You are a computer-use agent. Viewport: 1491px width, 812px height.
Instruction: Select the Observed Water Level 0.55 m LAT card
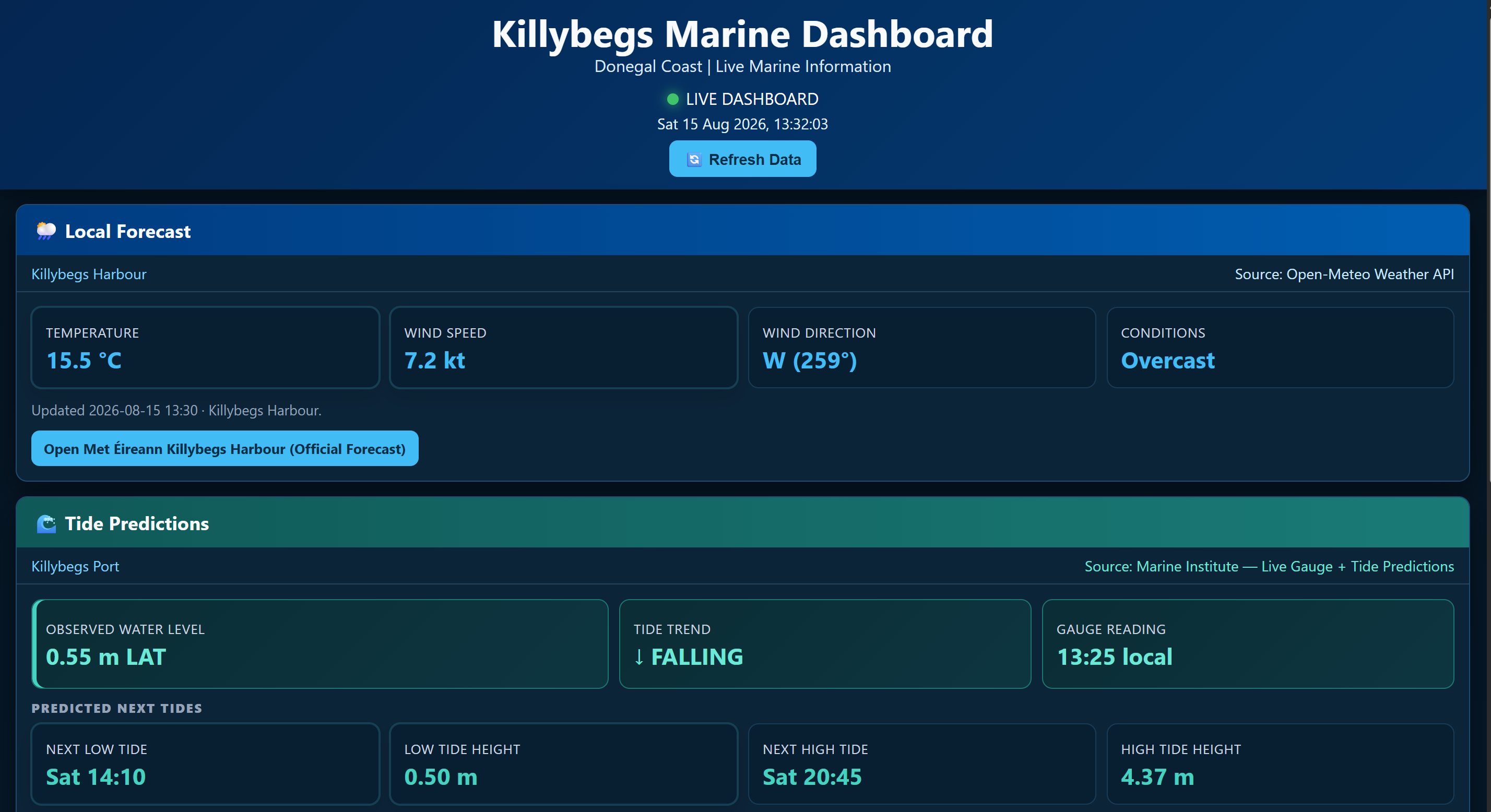tap(320, 643)
